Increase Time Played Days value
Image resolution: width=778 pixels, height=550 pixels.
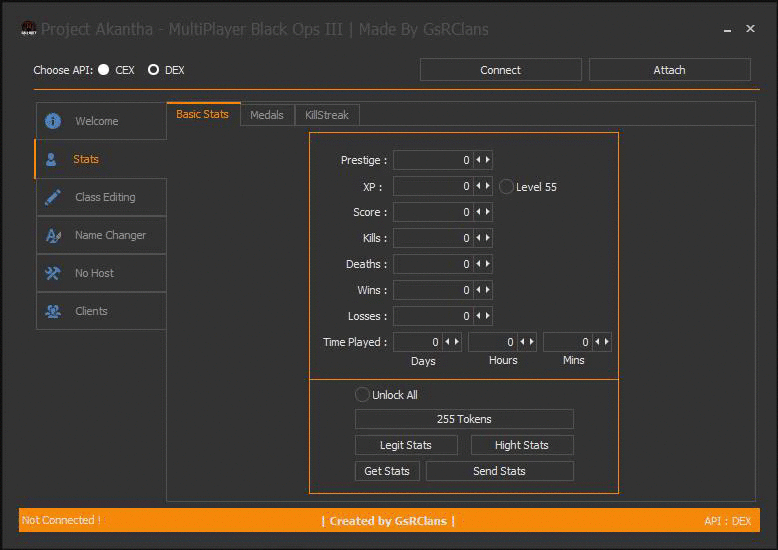click(x=457, y=342)
